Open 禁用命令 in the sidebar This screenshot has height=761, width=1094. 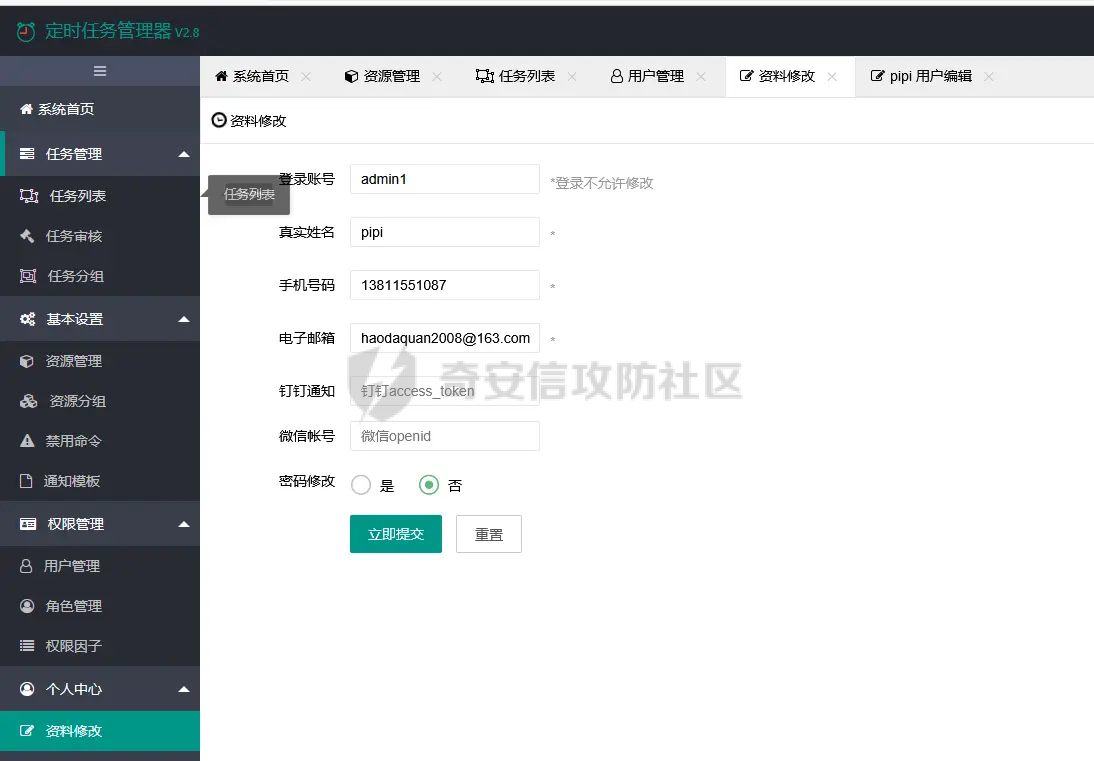click(100, 441)
